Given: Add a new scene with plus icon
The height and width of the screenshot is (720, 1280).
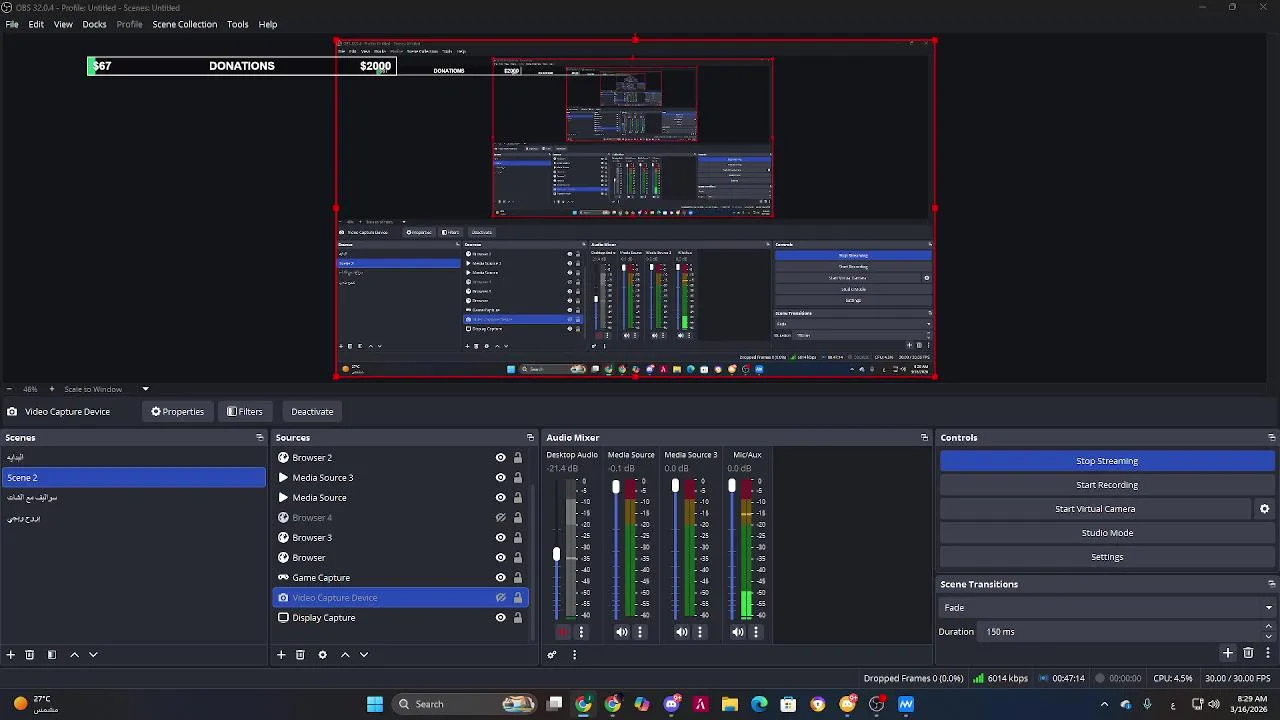Looking at the screenshot, I should [x=11, y=655].
